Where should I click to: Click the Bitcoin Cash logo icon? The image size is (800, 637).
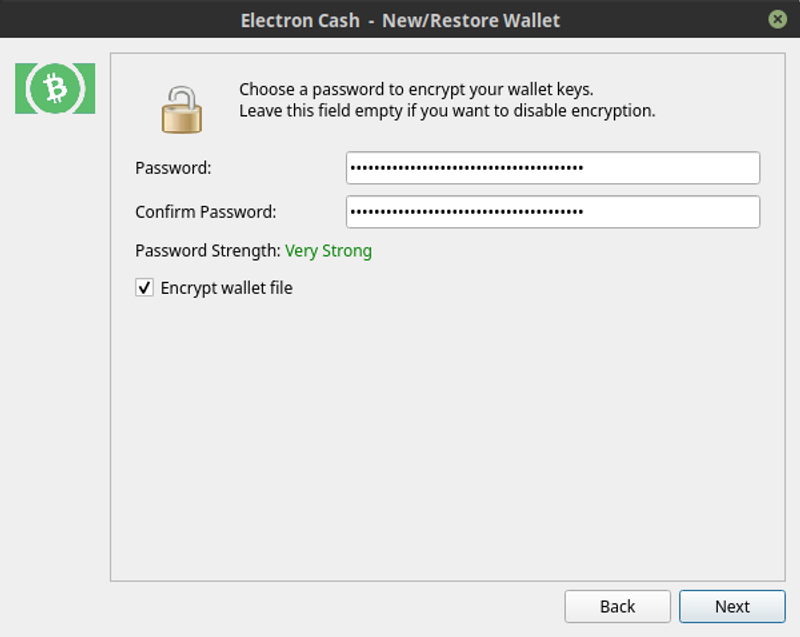55,89
